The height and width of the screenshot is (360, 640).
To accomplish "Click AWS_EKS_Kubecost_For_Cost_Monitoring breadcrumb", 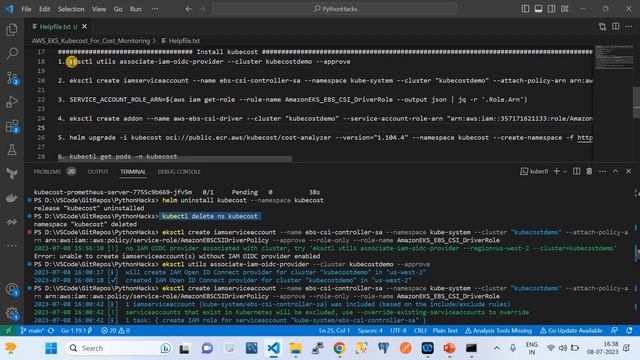I will coord(91,41).
